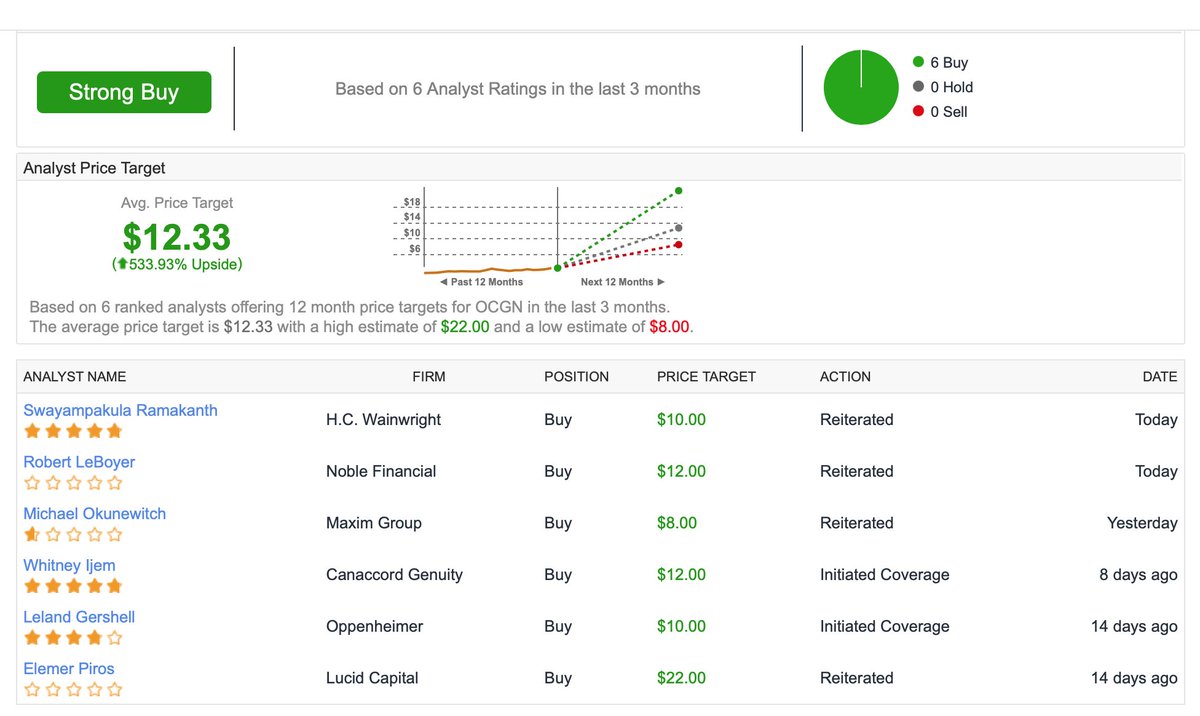Click the Yesterday date in Maxim Group row

(1142, 523)
